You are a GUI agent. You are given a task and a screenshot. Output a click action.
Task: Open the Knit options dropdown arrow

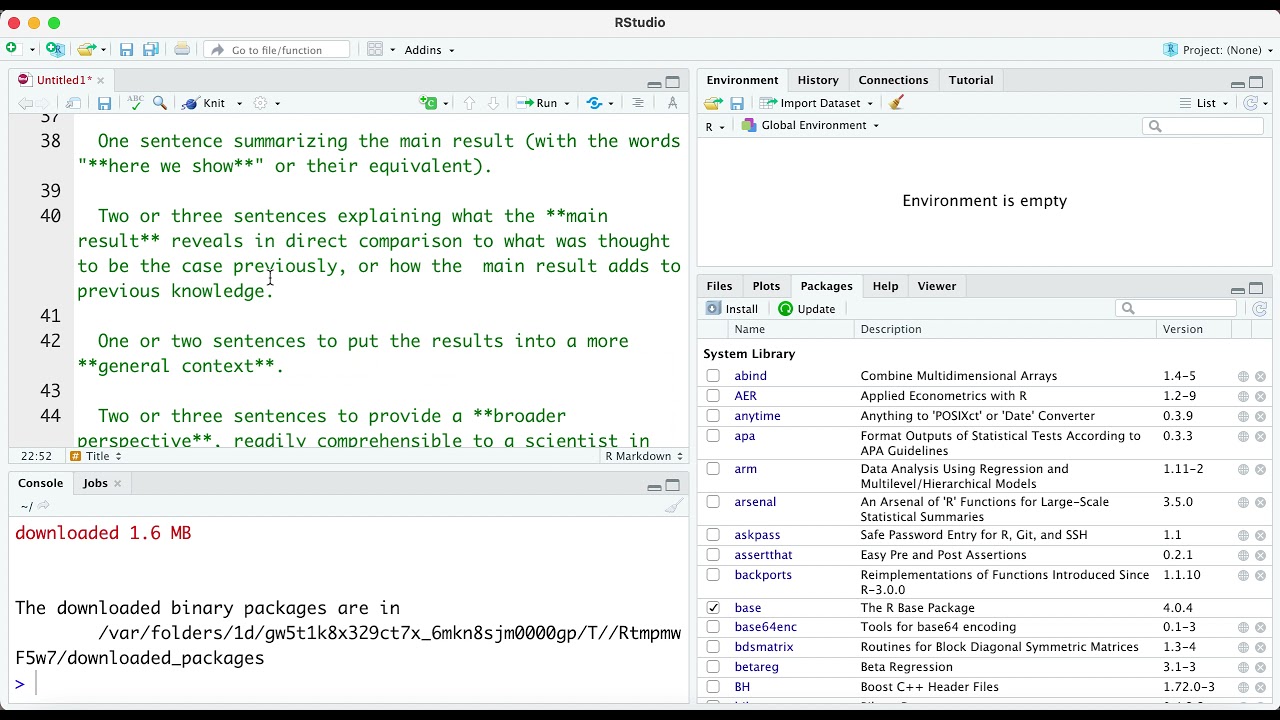tap(239, 103)
